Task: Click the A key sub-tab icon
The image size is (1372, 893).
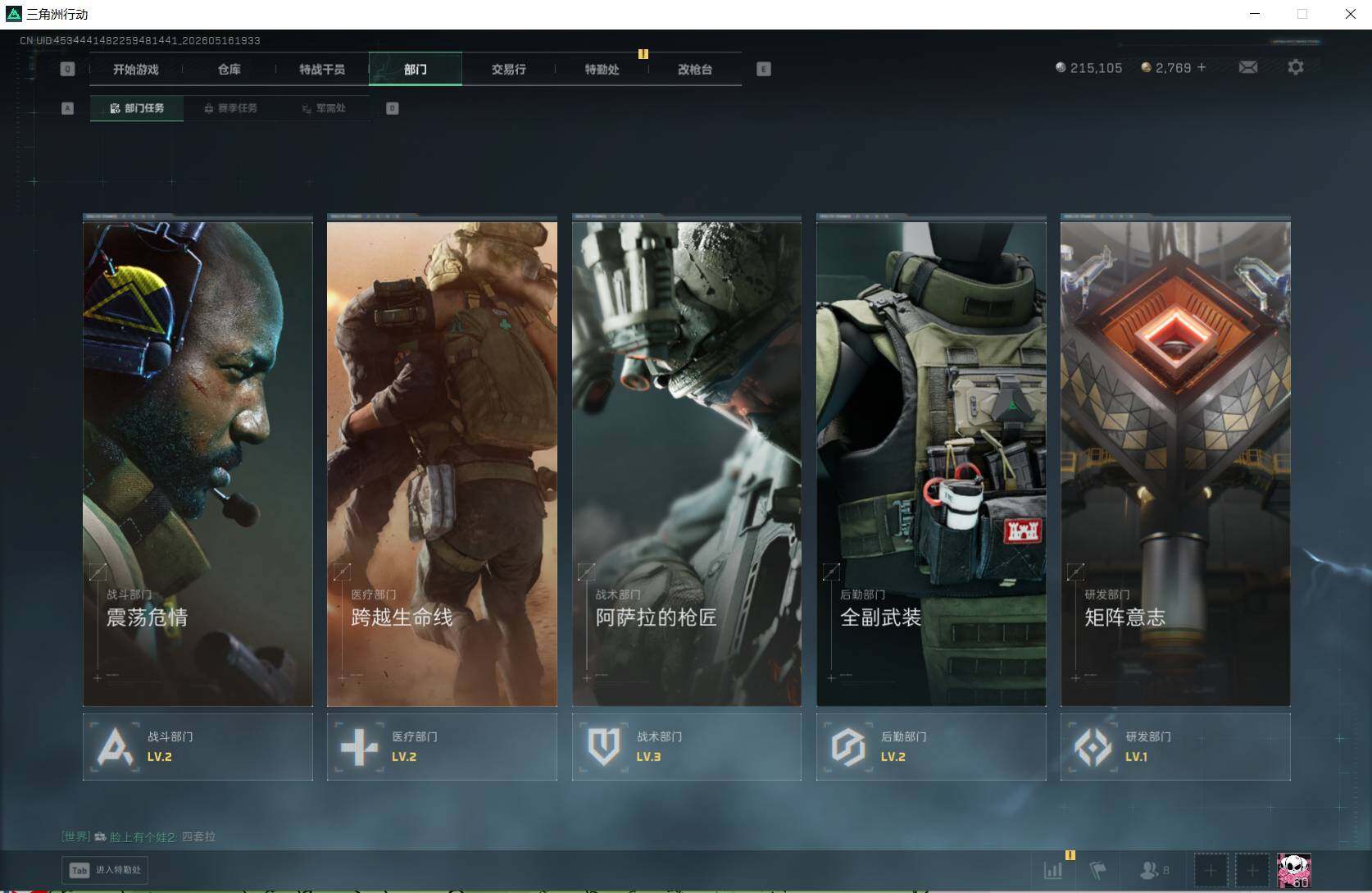Action: tap(68, 108)
